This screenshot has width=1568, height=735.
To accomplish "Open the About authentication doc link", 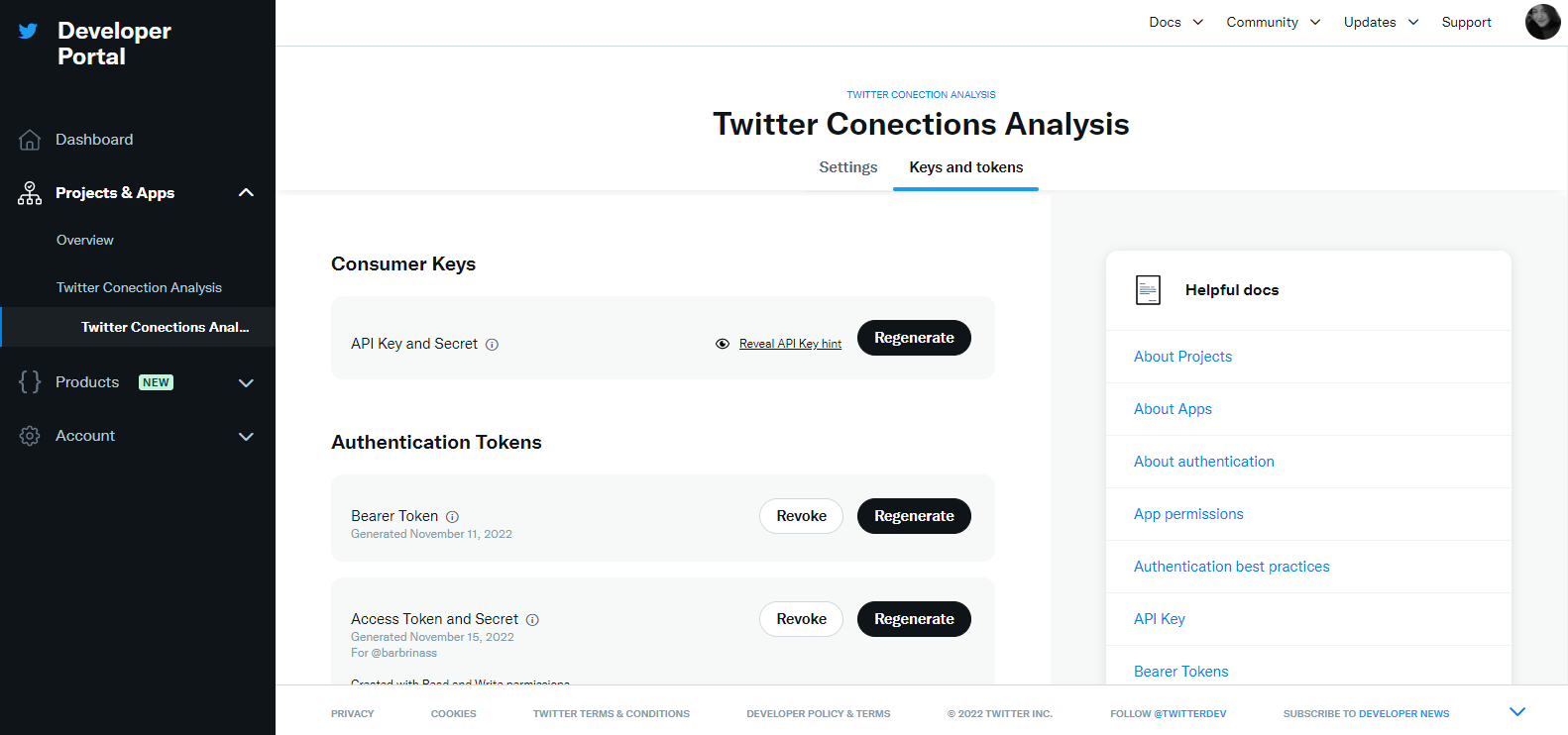I will point(1204,462).
